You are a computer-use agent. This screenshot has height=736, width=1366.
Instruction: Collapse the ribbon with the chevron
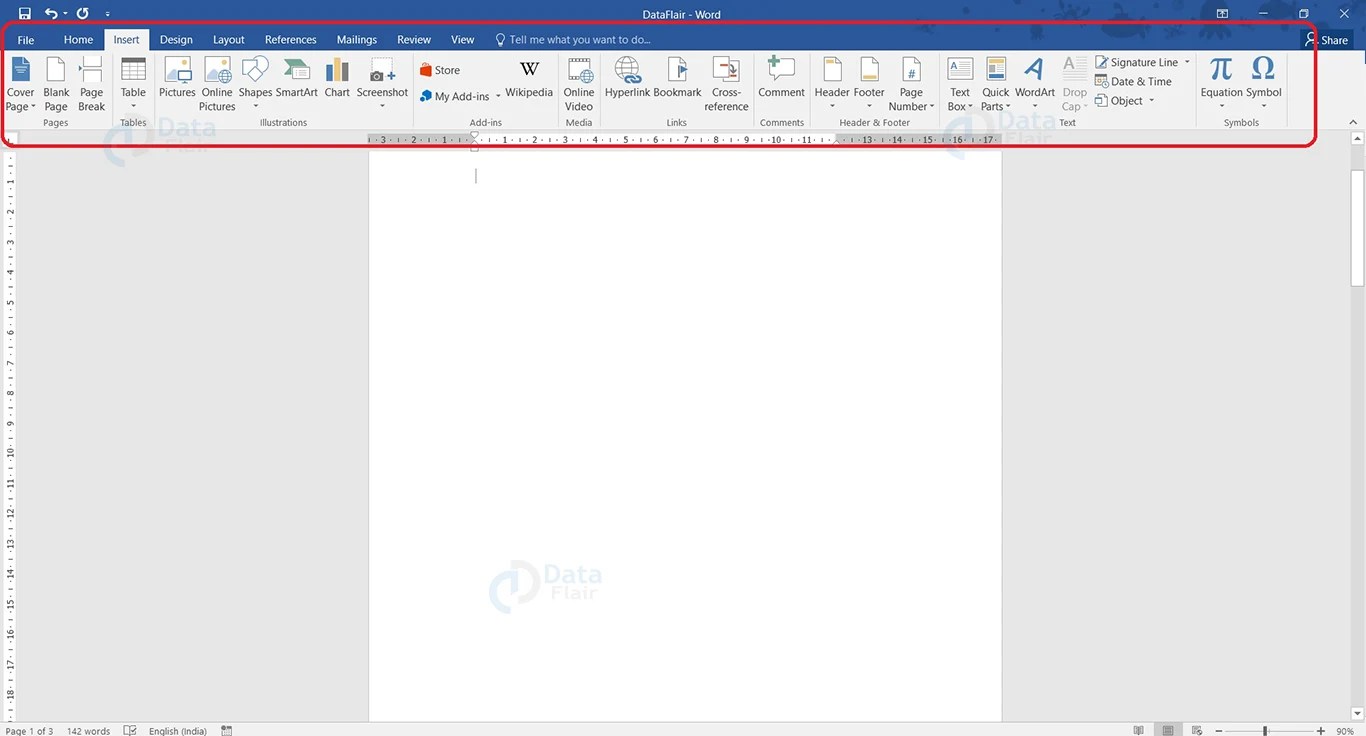pos(1354,123)
